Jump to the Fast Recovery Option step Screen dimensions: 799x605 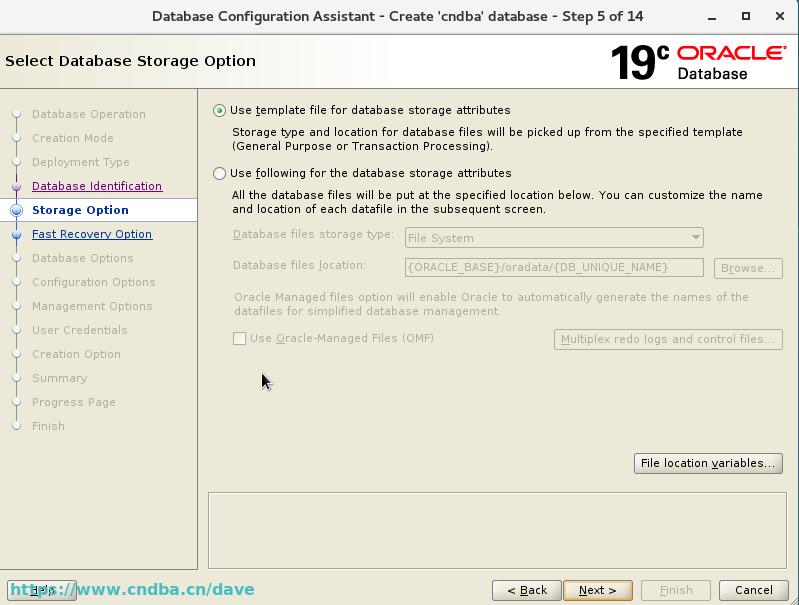(x=92, y=234)
